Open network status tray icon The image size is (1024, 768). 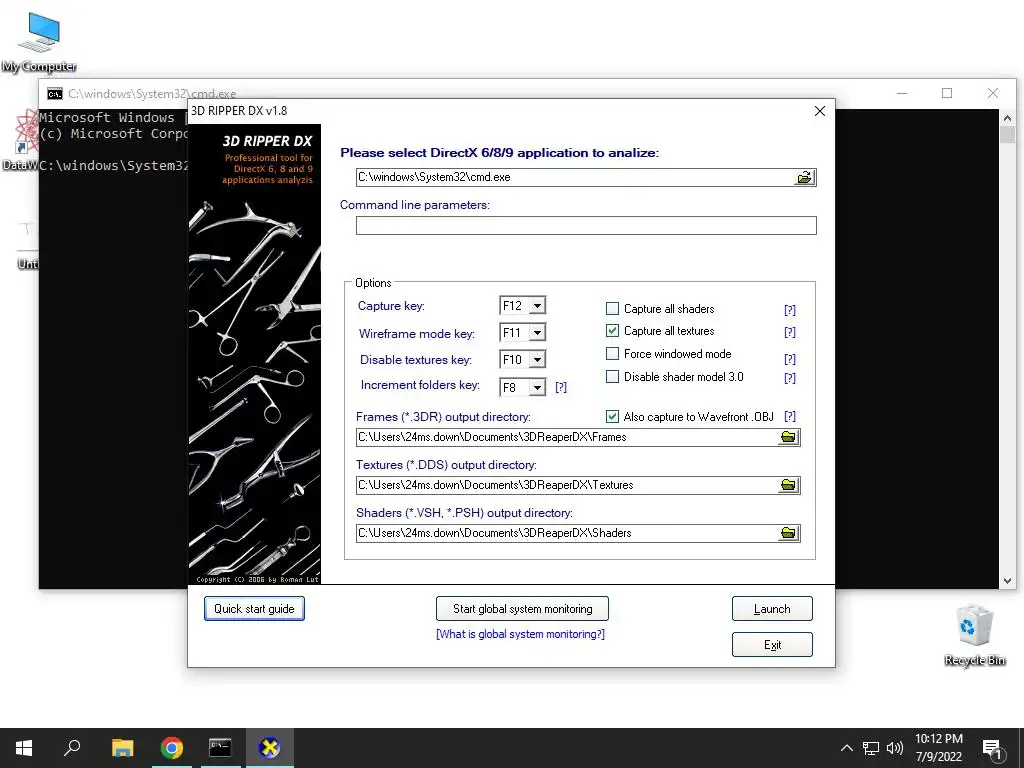tap(871, 748)
